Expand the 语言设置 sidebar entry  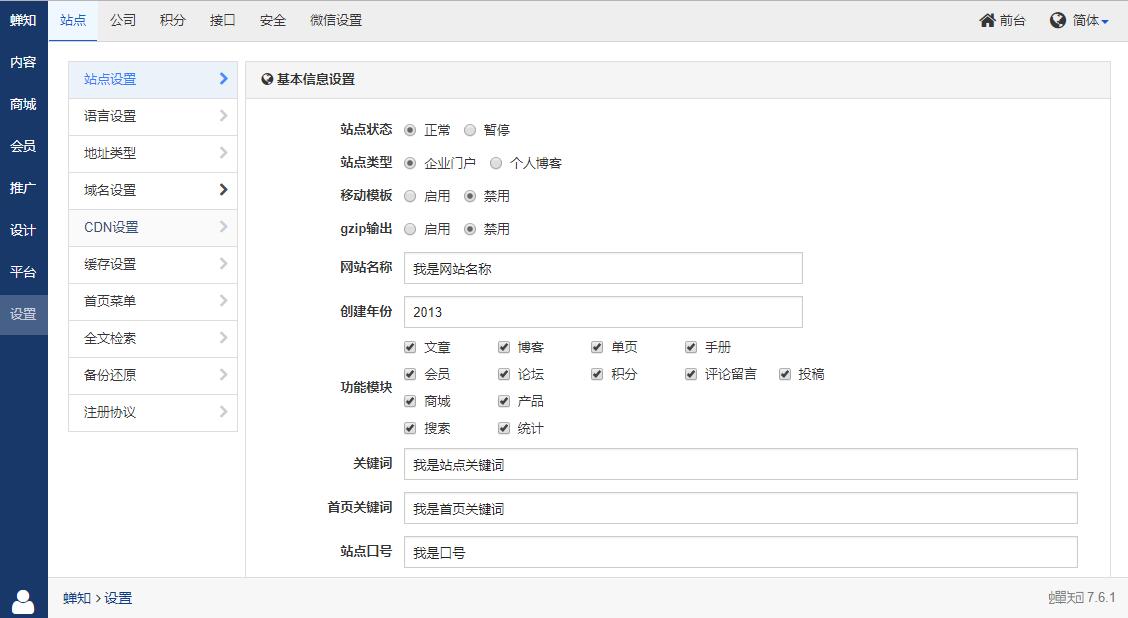tap(153, 116)
